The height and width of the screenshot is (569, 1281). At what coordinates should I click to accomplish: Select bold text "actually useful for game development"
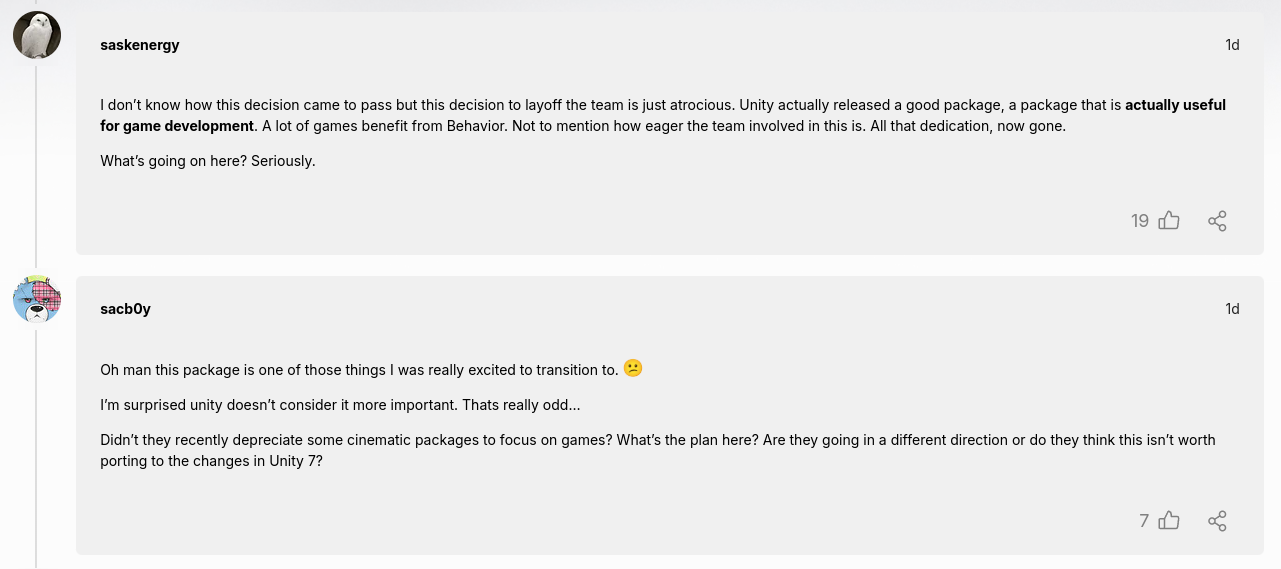tap(663, 115)
